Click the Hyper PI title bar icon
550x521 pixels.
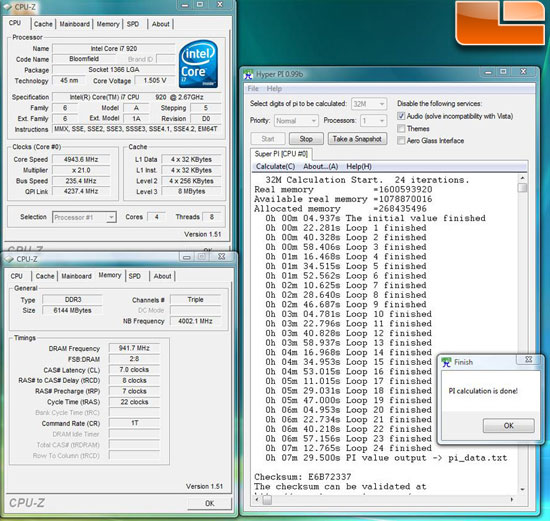[248, 74]
